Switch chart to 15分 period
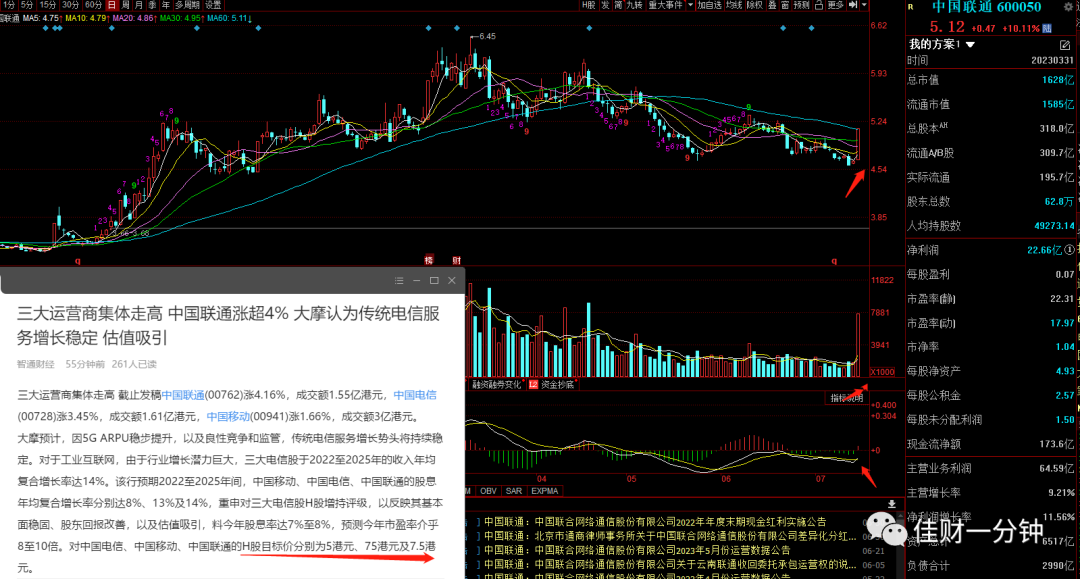This screenshot has height=579, width=1080. tap(48, 5)
